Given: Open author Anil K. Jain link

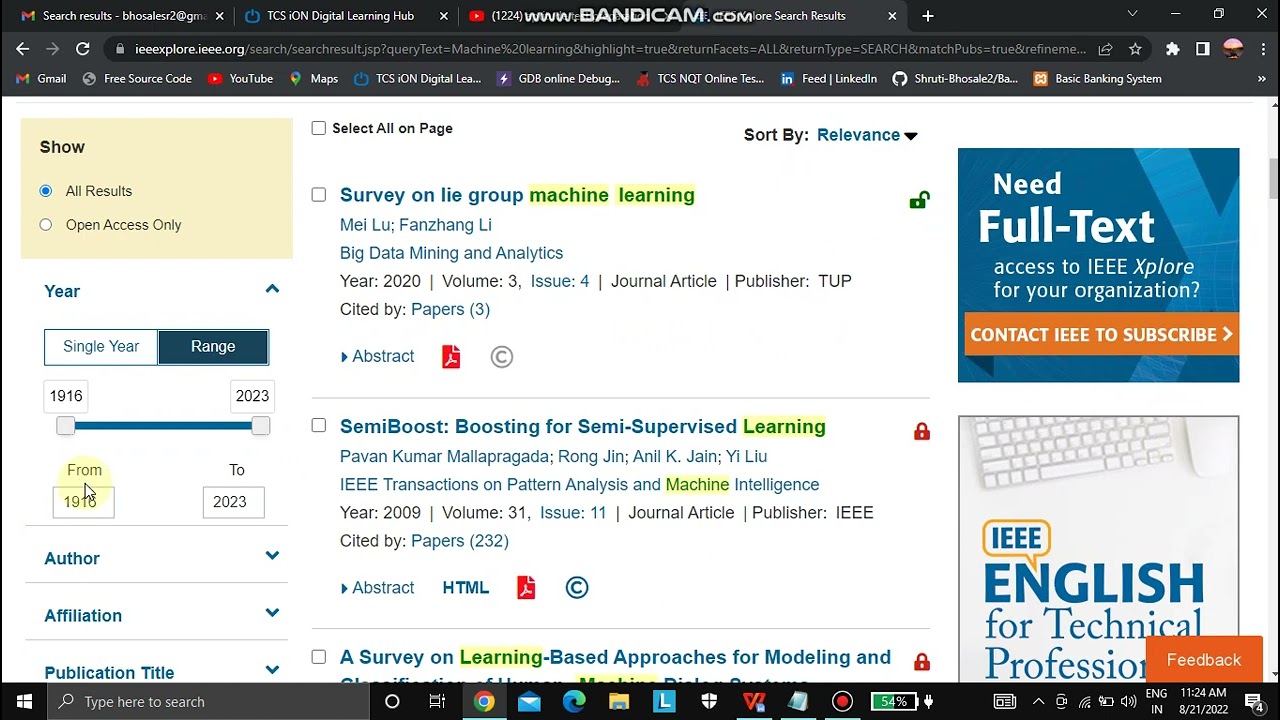Looking at the screenshot, I should (x=675, y=456).
